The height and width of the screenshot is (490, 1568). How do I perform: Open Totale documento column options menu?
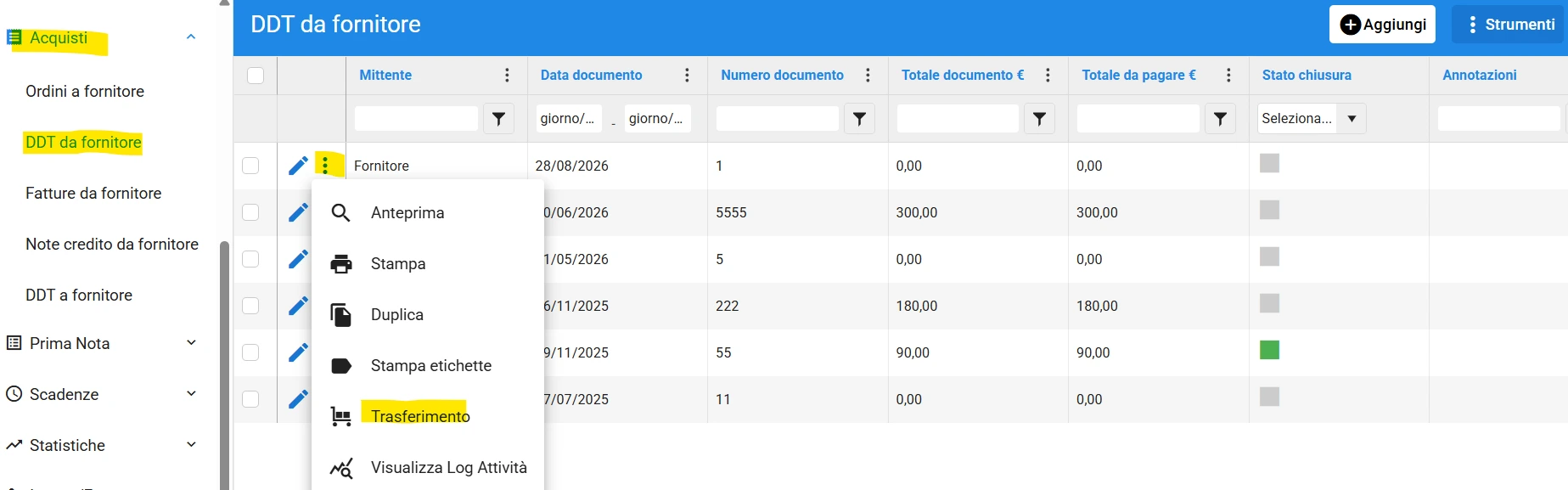click(x=1048, y=75)
